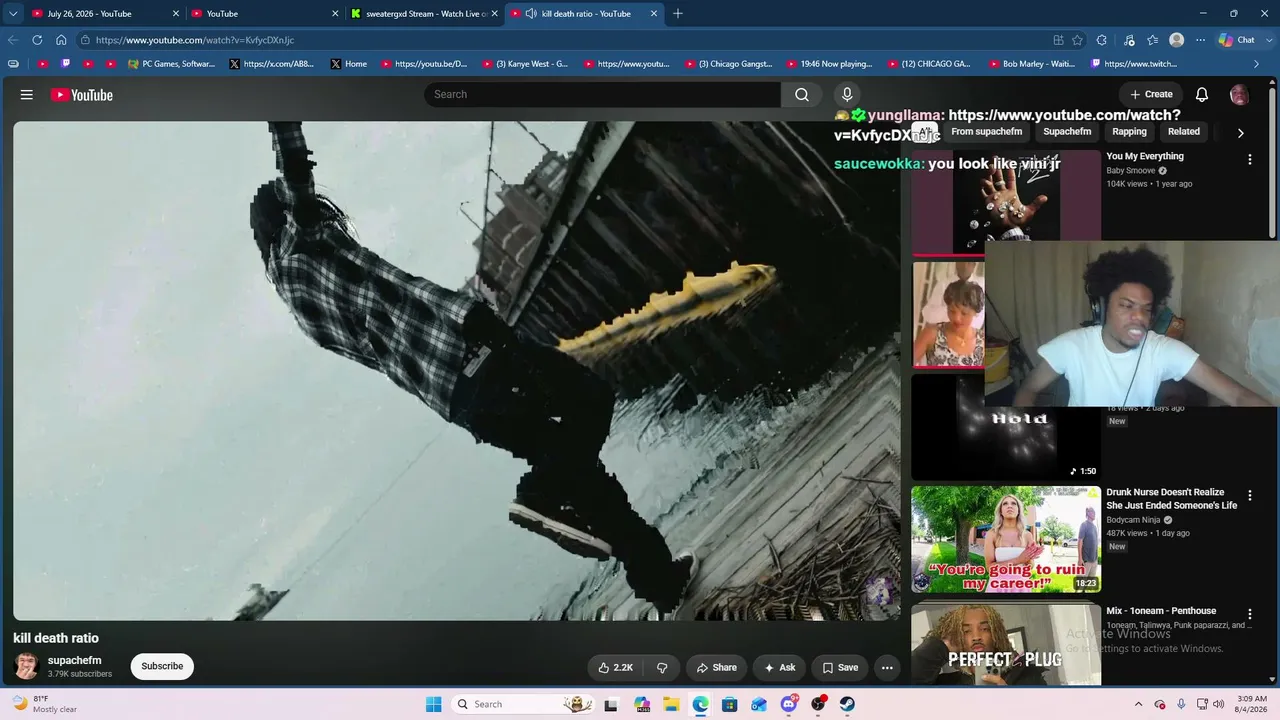
Task: Open options for Mix - 1oneam Penthouse
Action: [1249, 614]
